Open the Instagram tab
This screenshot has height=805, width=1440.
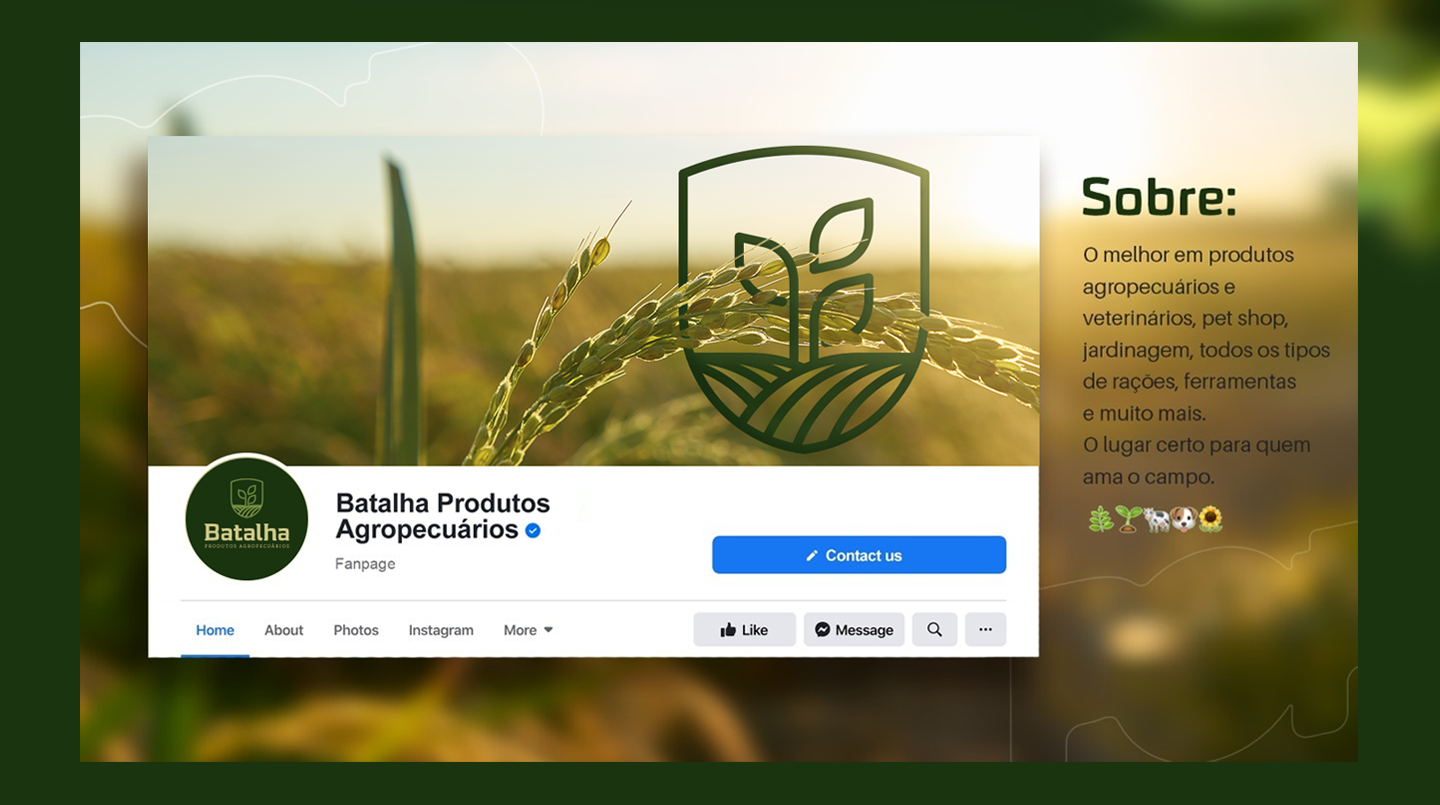tap(441, 630)
